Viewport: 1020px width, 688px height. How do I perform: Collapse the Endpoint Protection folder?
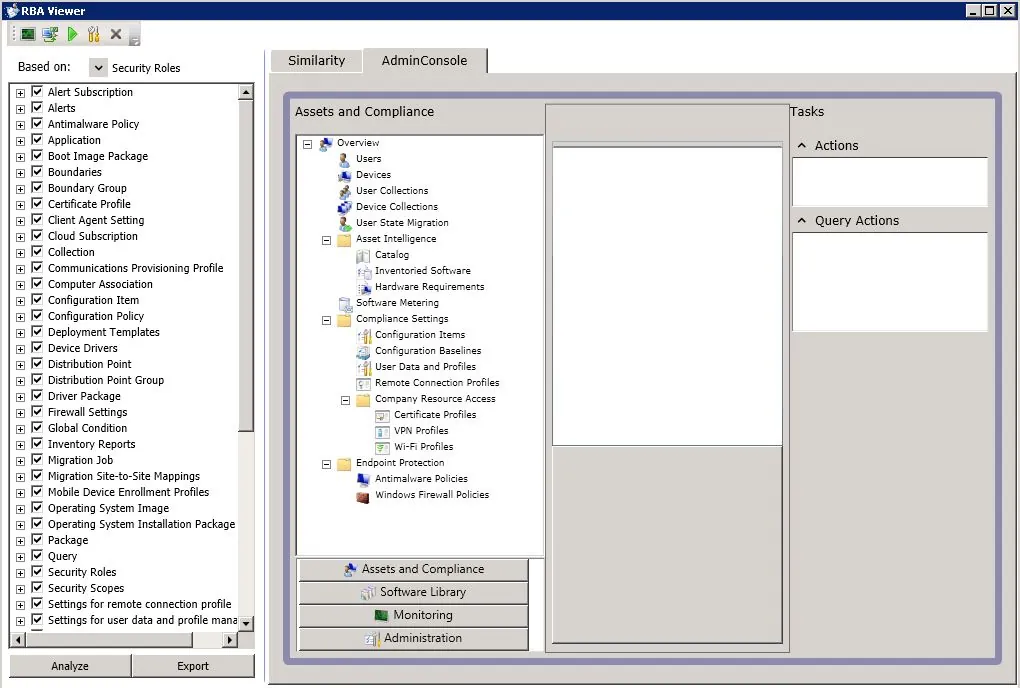327,464
